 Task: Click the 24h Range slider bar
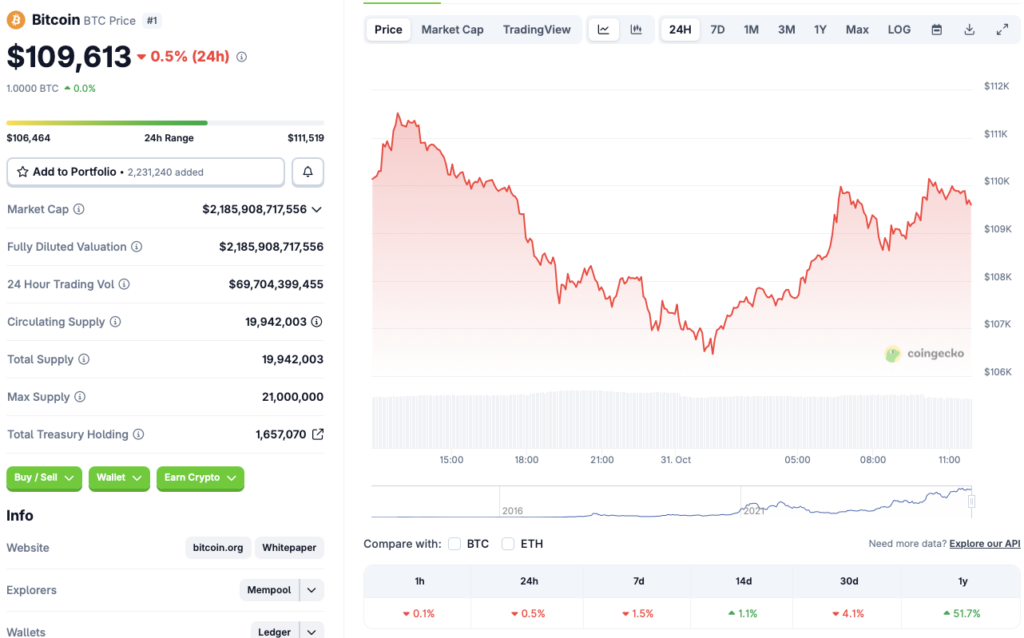click(x=165, y=122)
